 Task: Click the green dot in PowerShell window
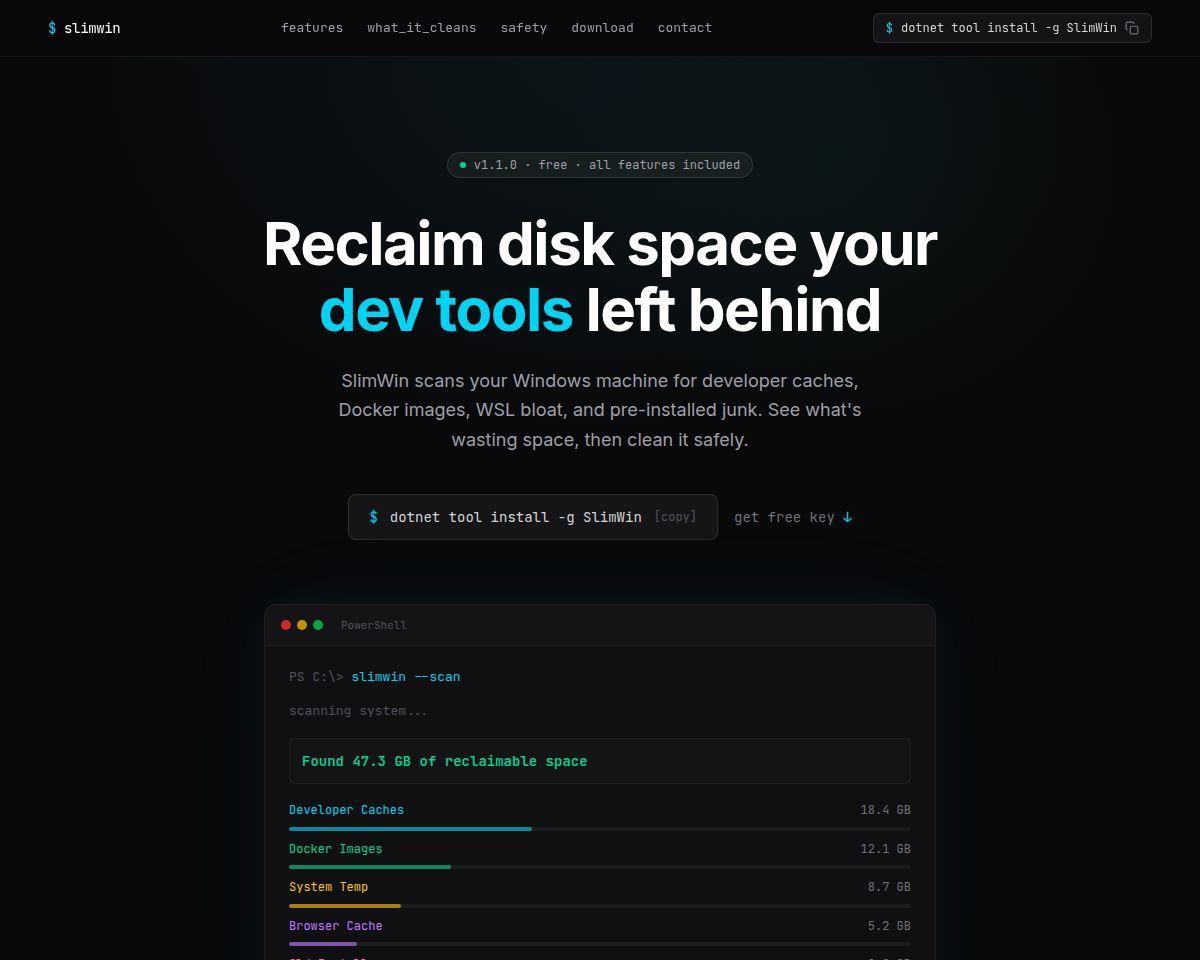pyautogui.click(x=318, y=625)
